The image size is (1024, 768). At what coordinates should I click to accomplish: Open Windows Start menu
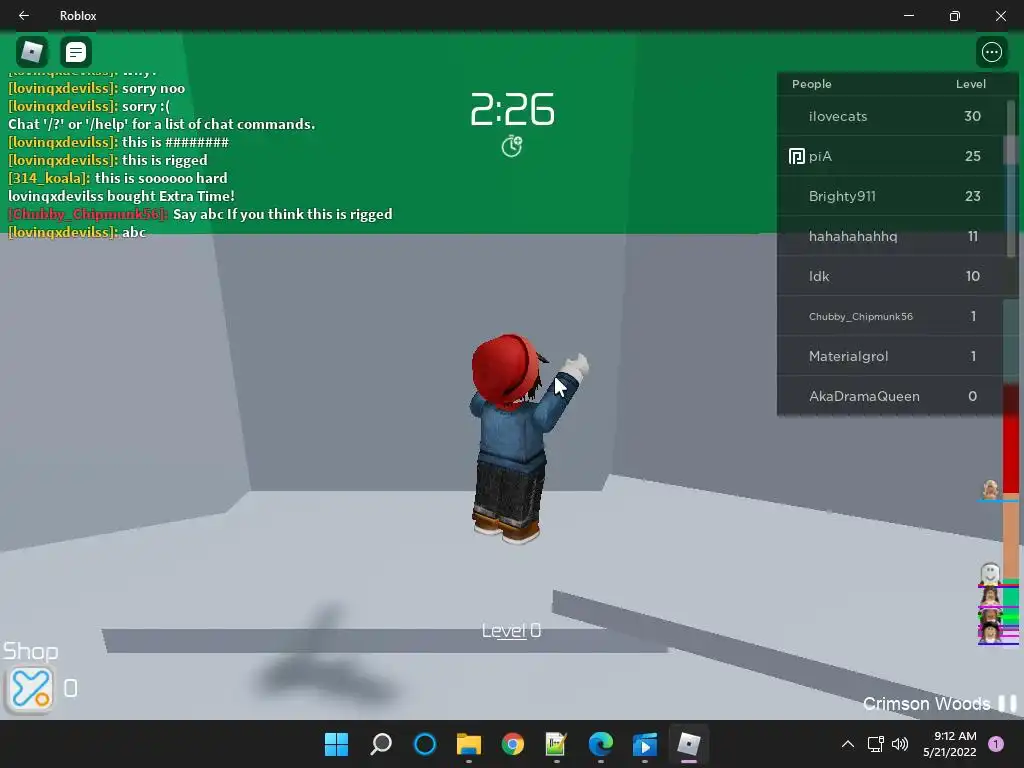point(336,744)
